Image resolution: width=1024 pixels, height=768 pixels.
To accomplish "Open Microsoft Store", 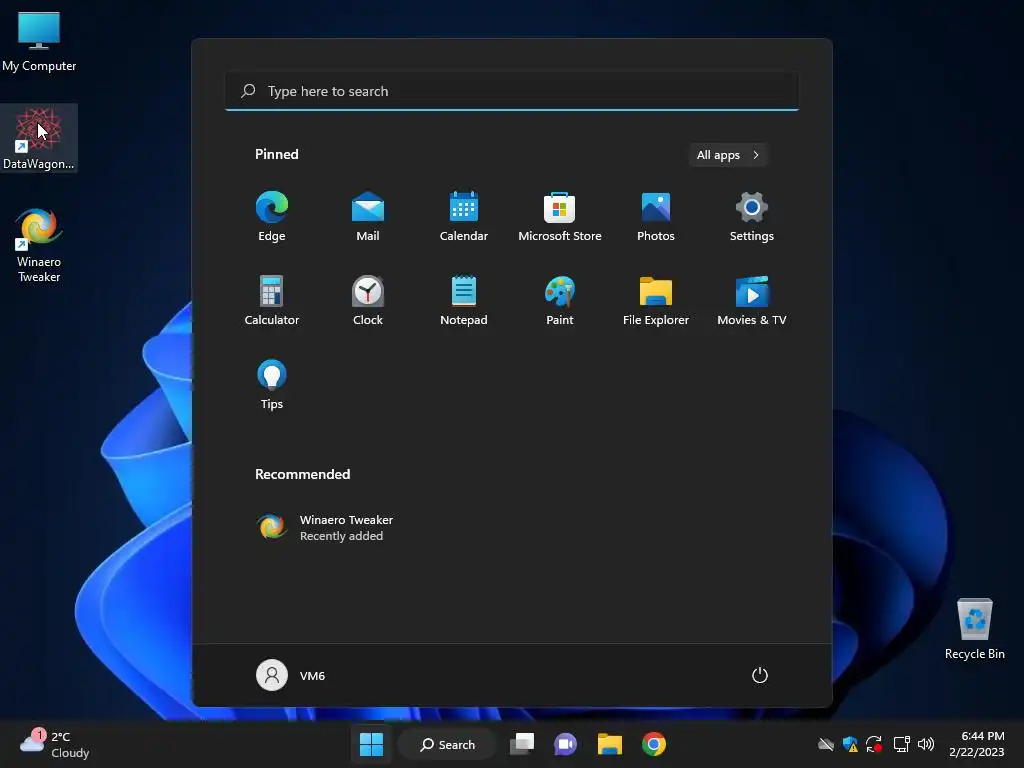I will (560, 217).
